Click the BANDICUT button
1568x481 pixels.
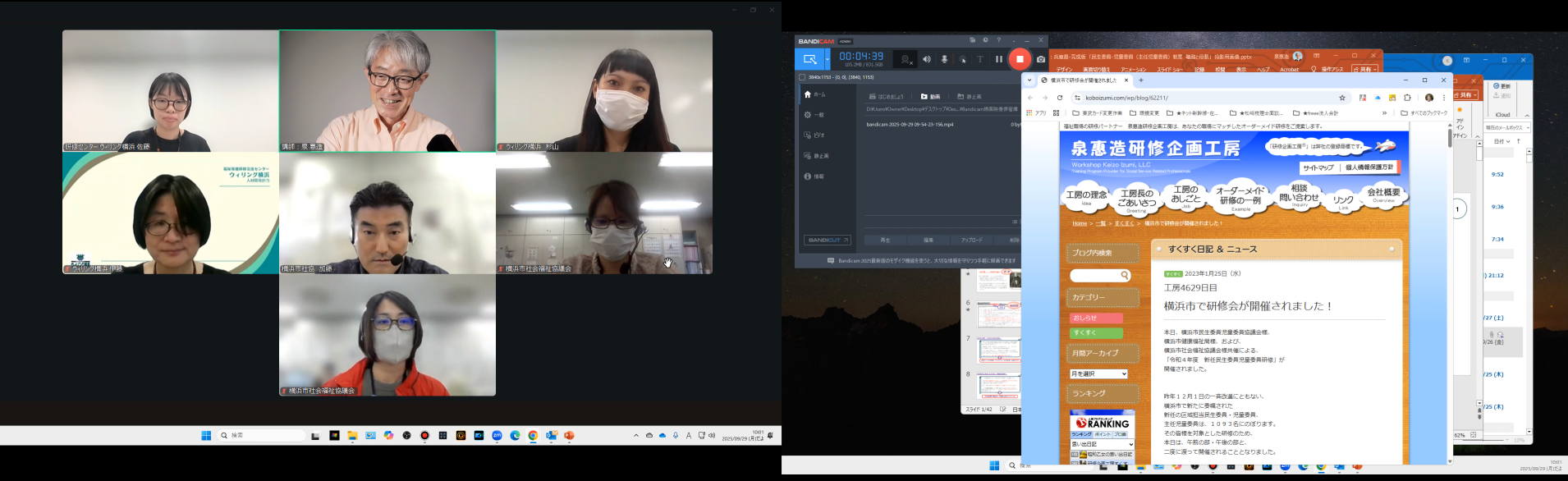(828, 240)
